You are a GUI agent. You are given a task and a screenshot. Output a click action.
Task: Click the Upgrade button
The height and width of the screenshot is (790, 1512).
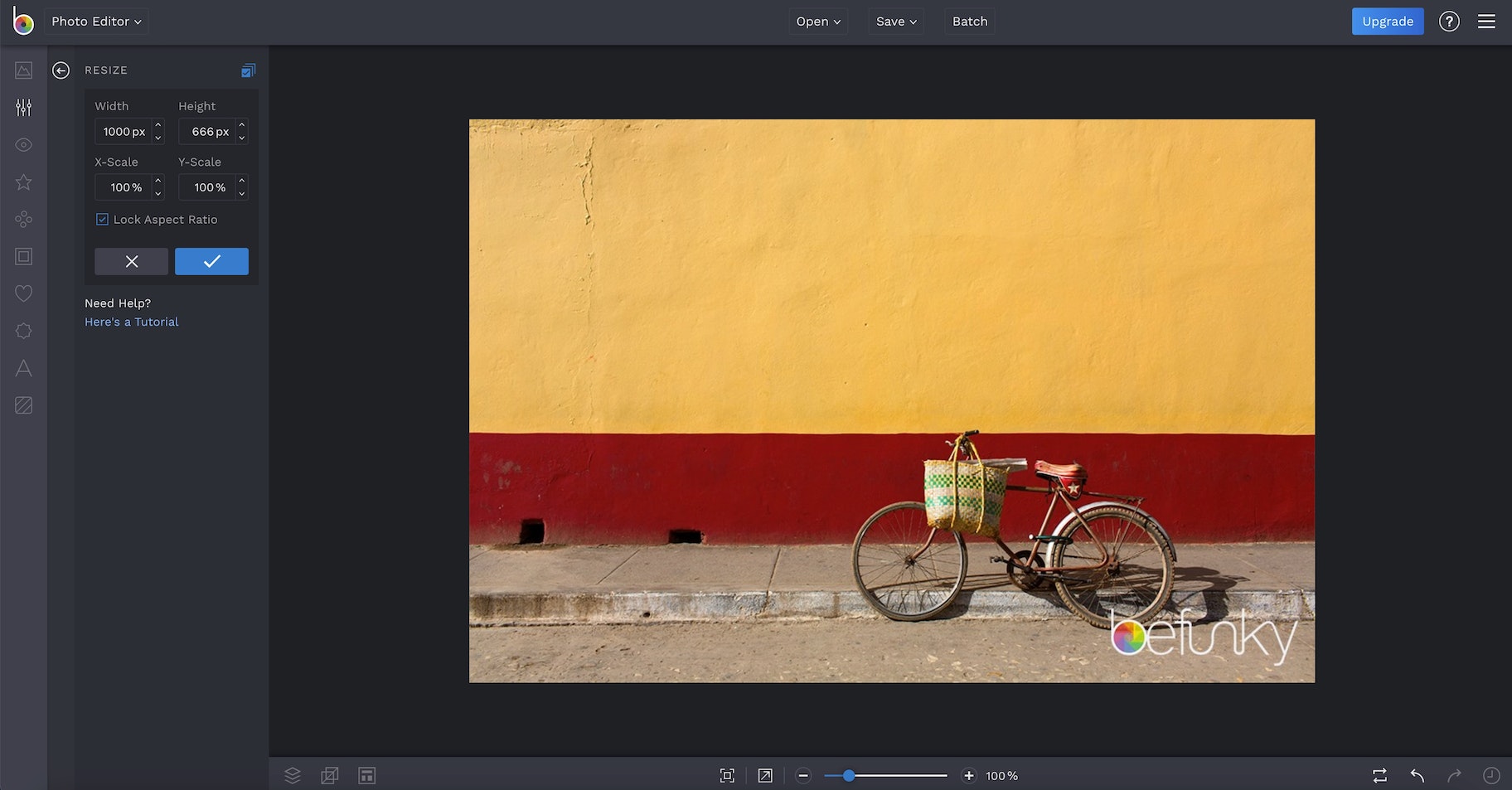1387,22
